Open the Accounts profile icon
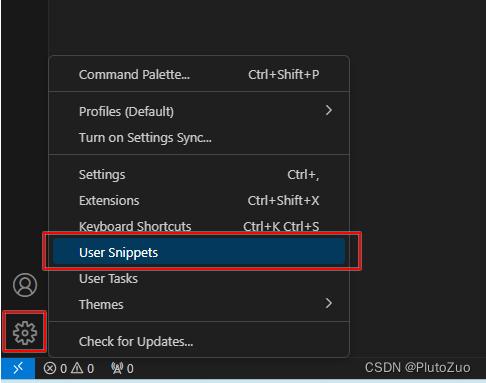Viewport: 486px width, 383px height. click(25, 285)
